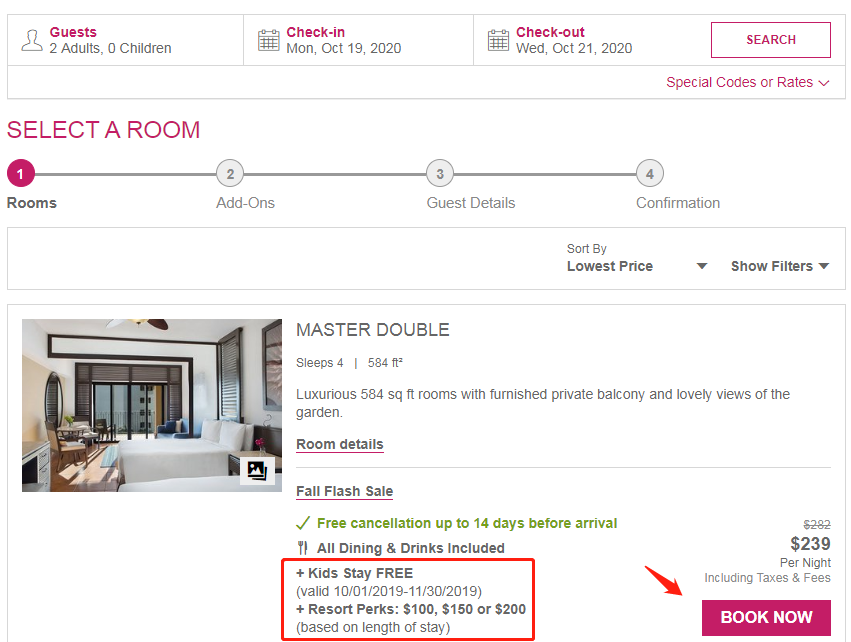Go to step 3 Guest Details
This screenshot has height=642, width=851.
[x=440, y=174]
